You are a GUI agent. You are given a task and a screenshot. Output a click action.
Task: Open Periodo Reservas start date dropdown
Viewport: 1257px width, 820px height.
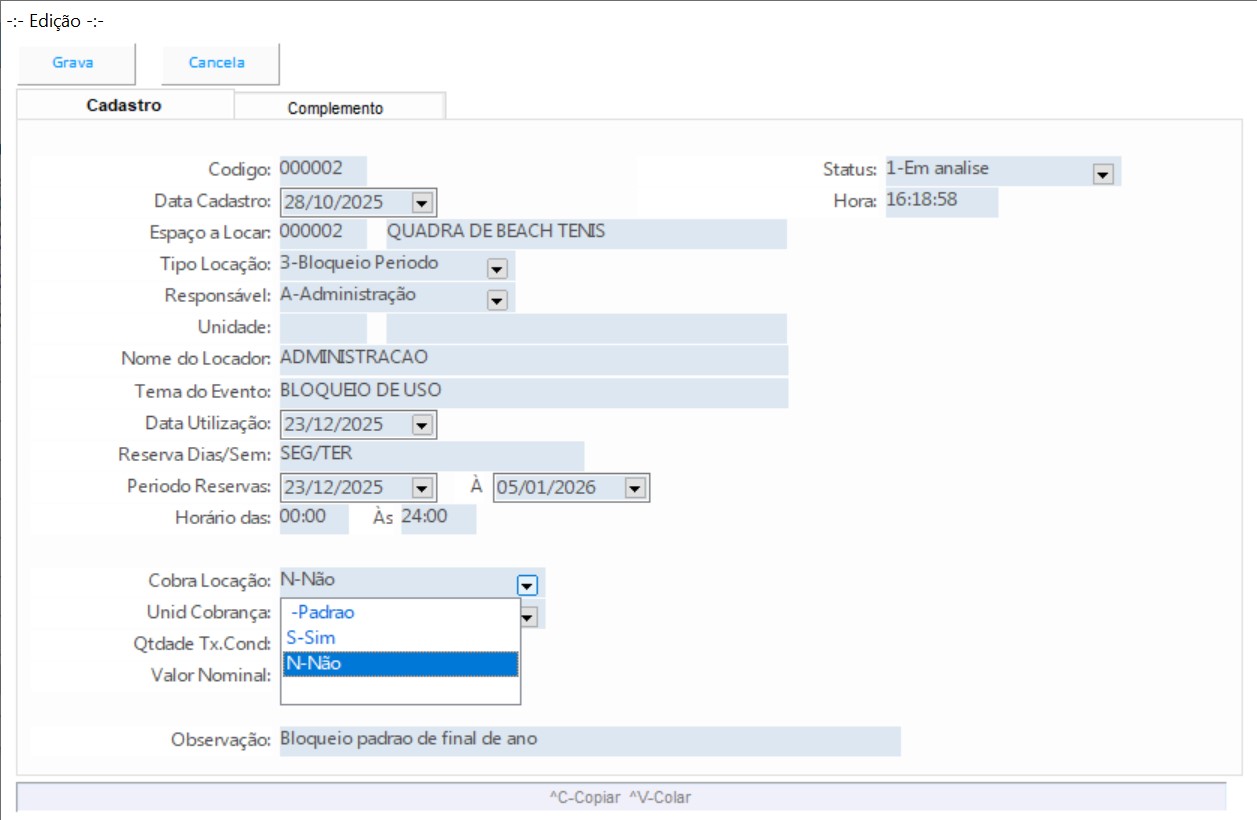pos(422,489)
